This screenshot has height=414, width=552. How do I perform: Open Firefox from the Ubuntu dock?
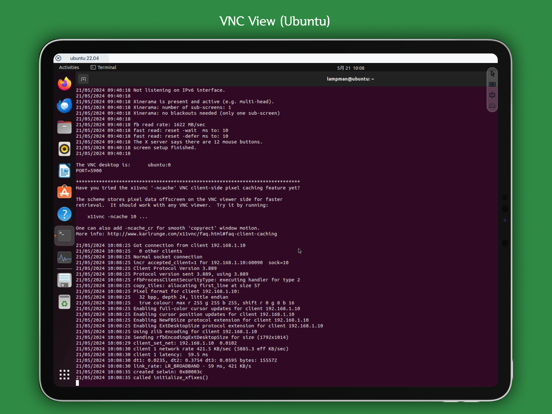64,84
